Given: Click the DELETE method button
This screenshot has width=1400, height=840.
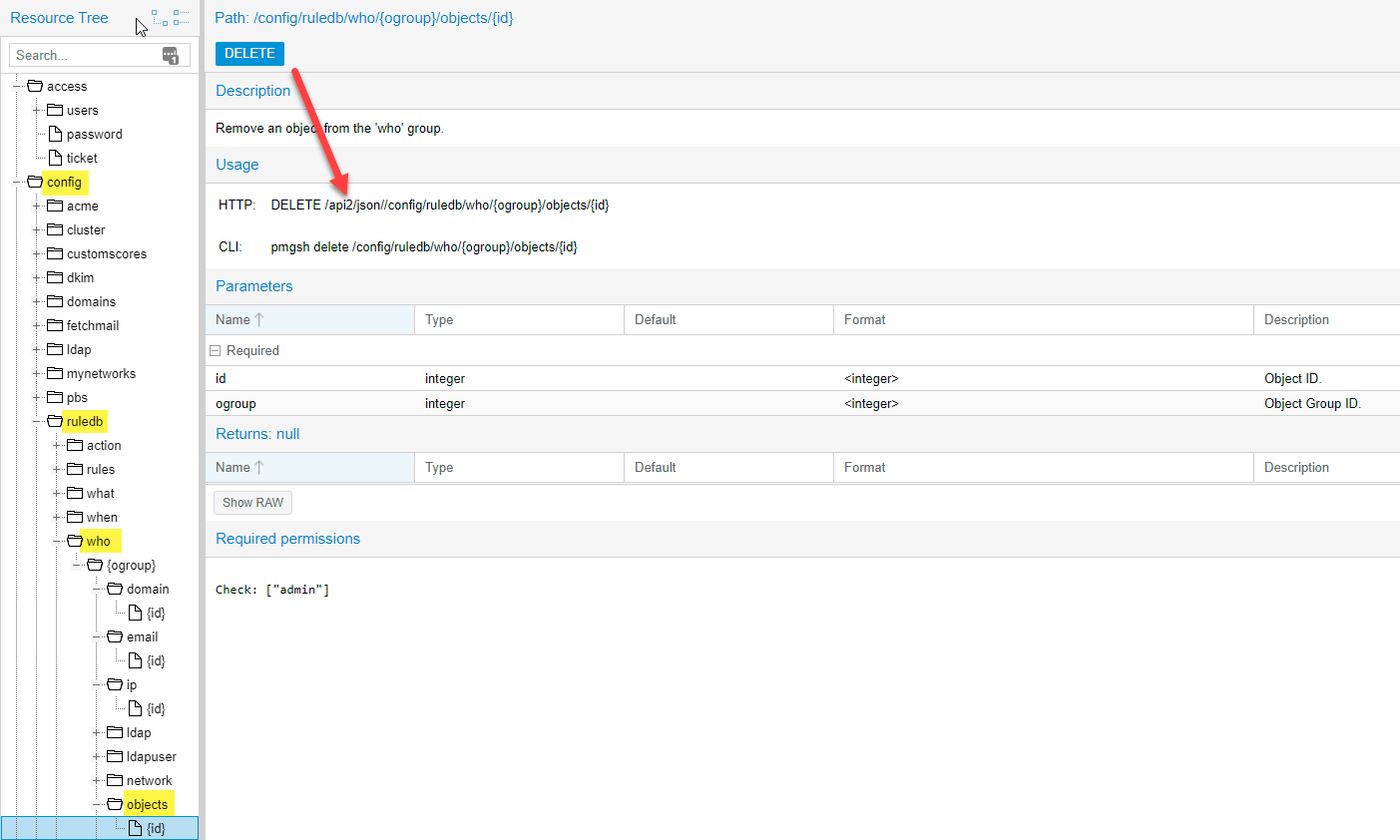Looking at the screenshot, I should (x=249, y=54).
